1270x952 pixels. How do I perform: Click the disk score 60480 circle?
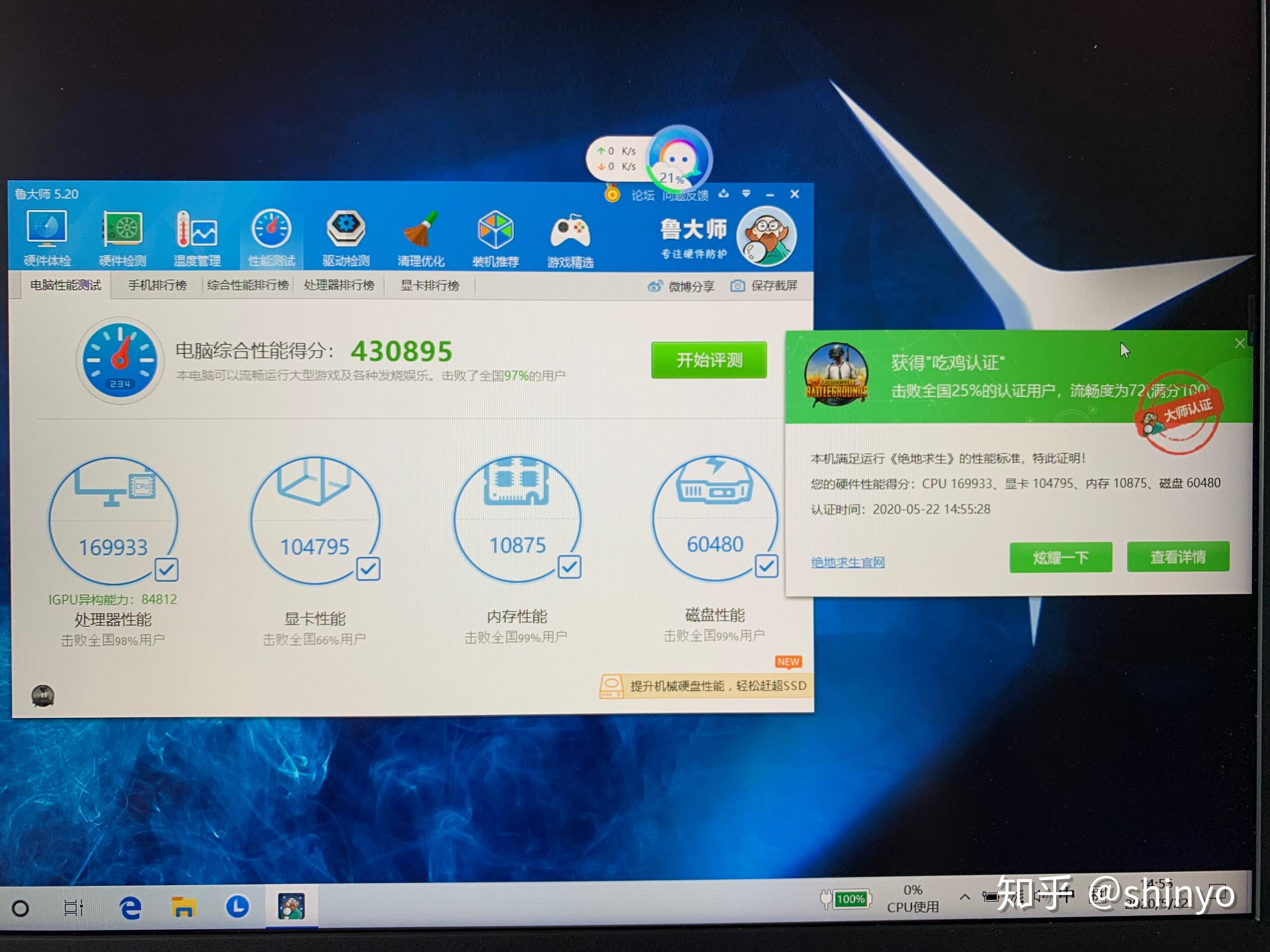[715, 518]
